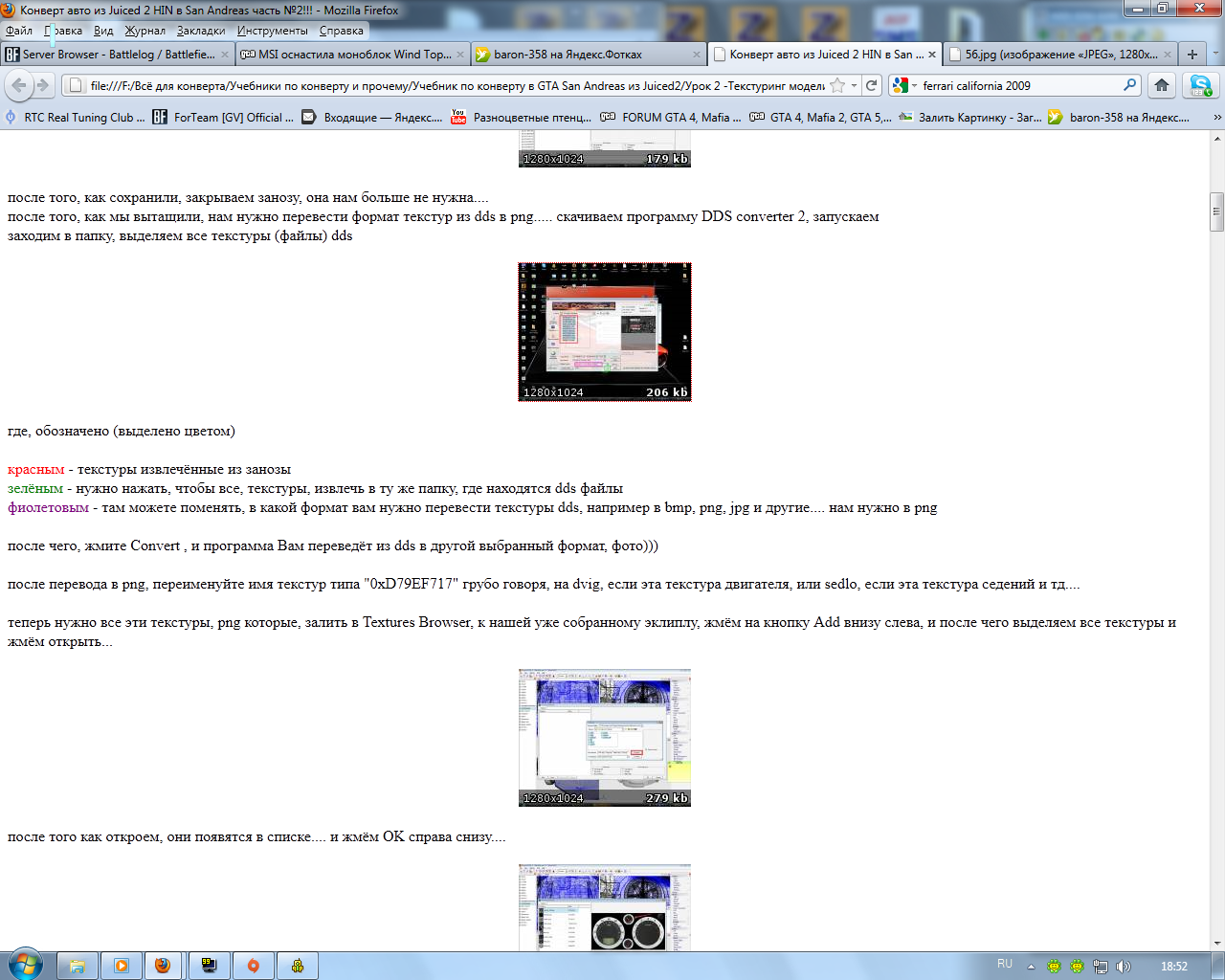Screen dimensions: 1225x980
Task: Run search with the magnifier icon
Action: coord(1130,85)
